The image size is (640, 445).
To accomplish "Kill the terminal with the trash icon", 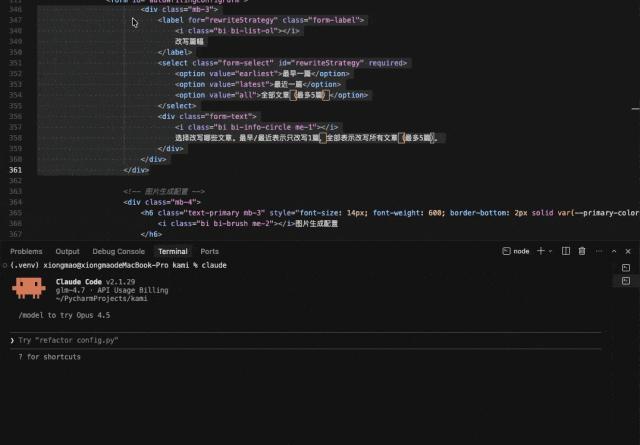I will coord(582,251).
